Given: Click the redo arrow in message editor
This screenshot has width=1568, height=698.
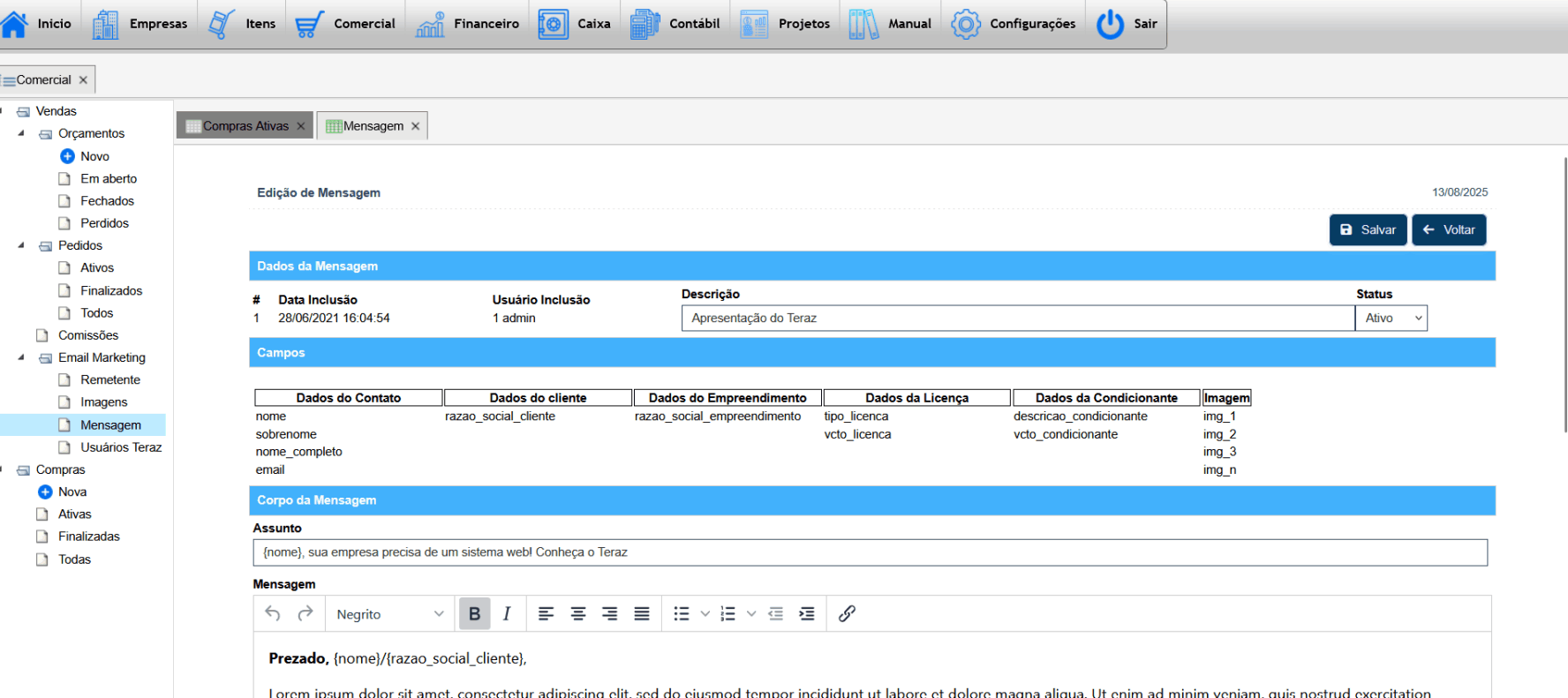Looking at the screenshot, I should 305,613.
